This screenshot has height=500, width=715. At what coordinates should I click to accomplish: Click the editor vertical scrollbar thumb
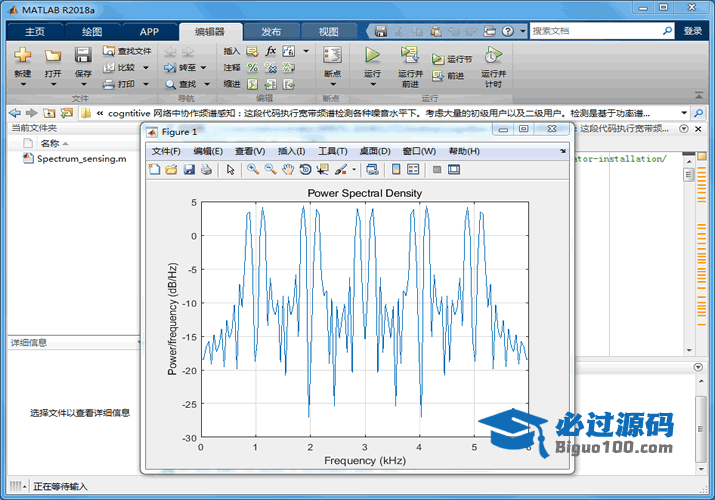click(x=689, y=175)
